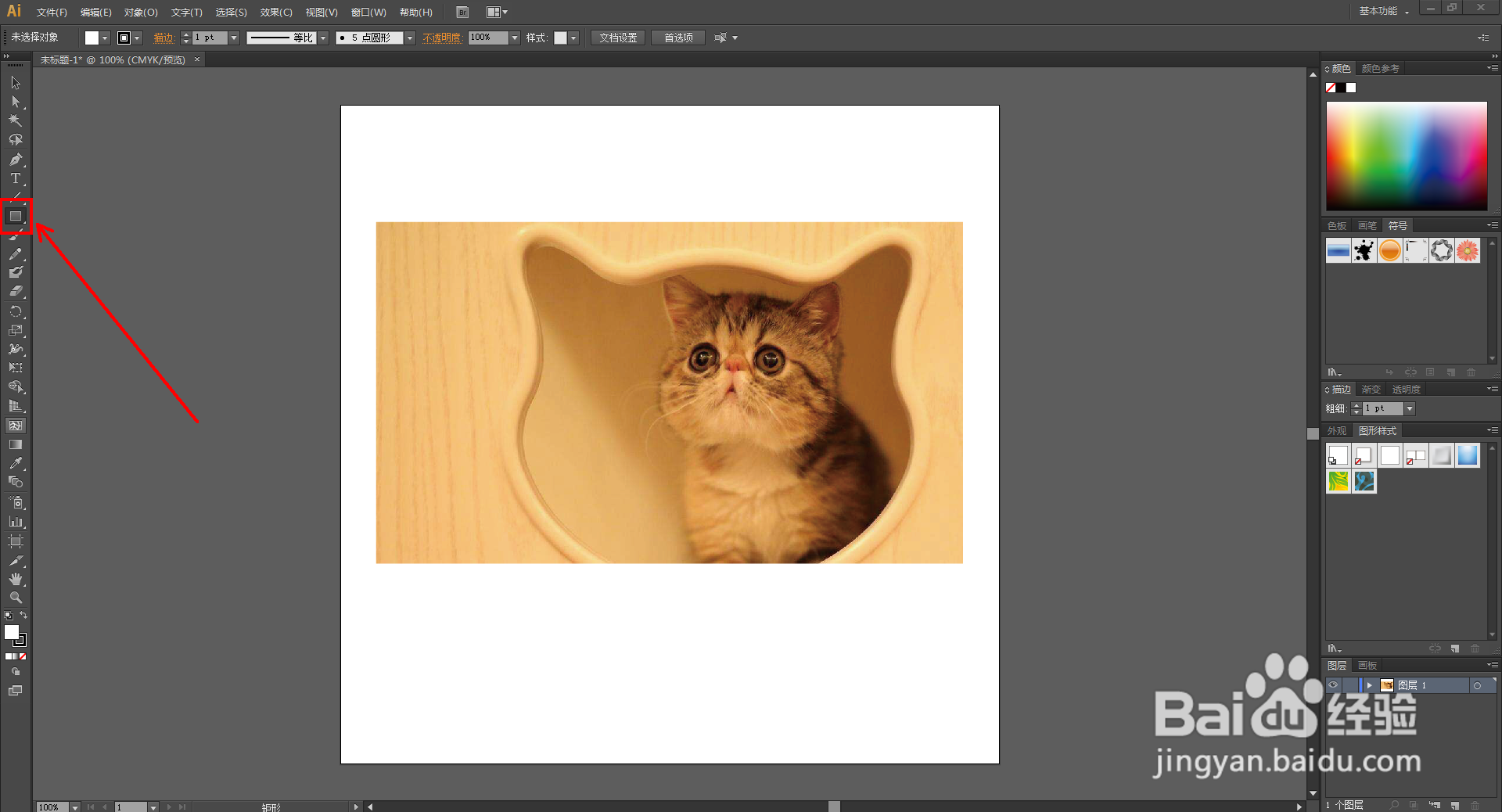Toggle the lock column of 图层 1
The image size is (1502, 812).
coord(1349,685)
